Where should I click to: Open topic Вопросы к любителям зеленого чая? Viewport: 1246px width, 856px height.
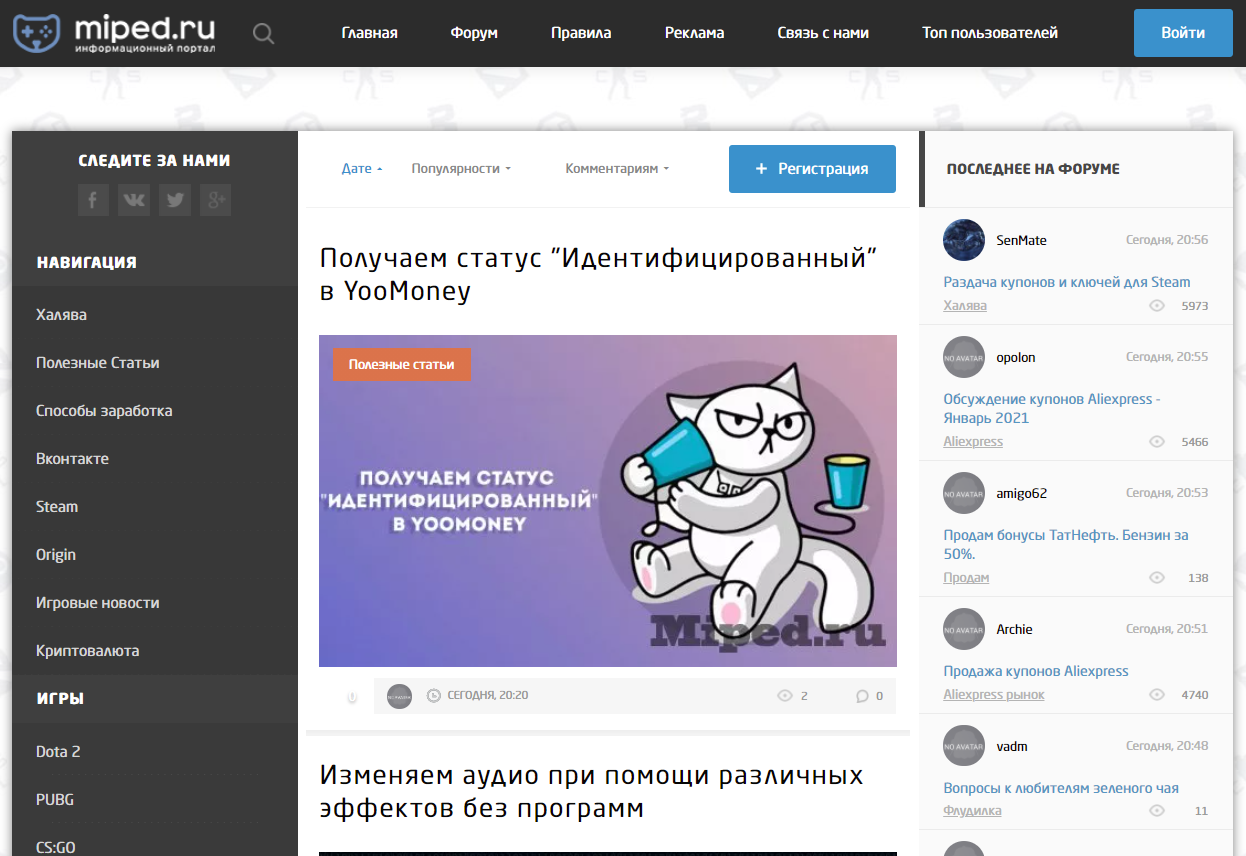click(1061, 788)
